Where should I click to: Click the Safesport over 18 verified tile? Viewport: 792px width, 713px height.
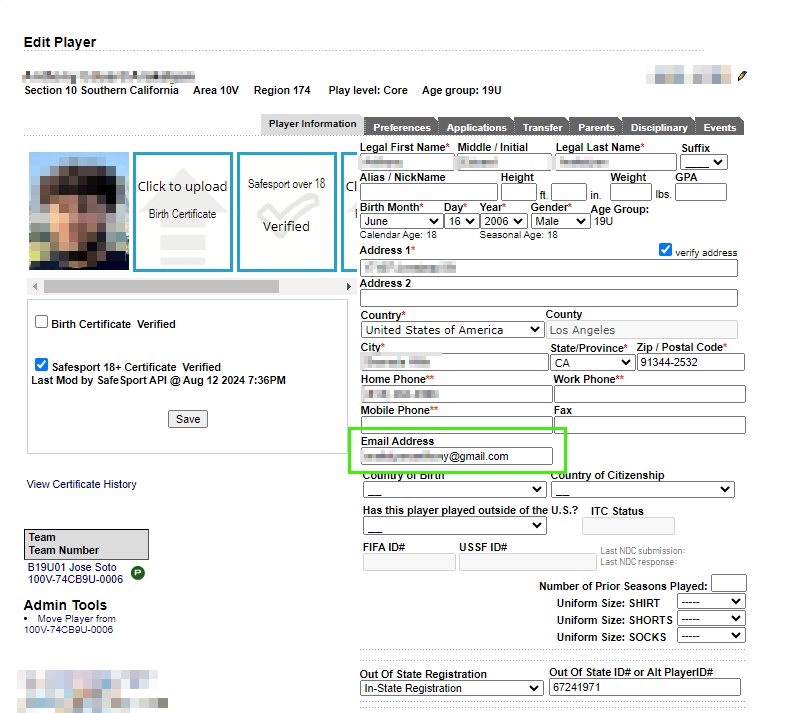(286, 211)
